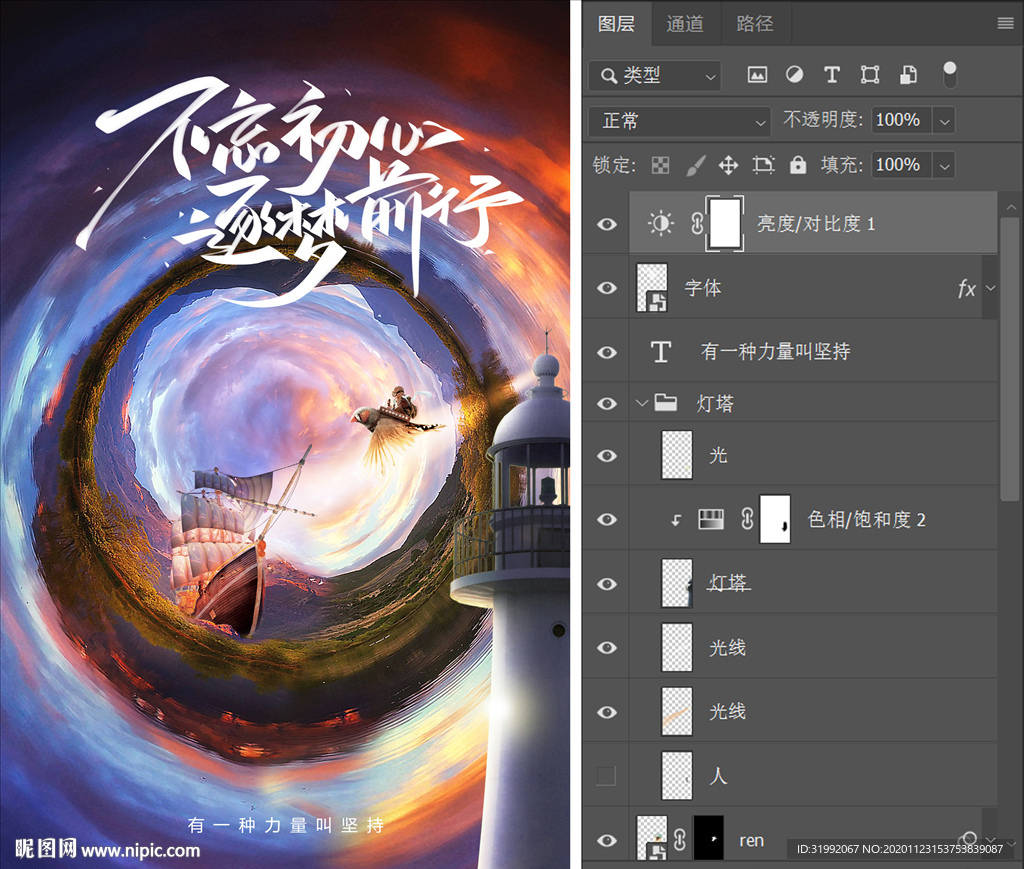Click the 不透明度 100% value field
Screen dimensions: 1024x869
pos(901,120)
